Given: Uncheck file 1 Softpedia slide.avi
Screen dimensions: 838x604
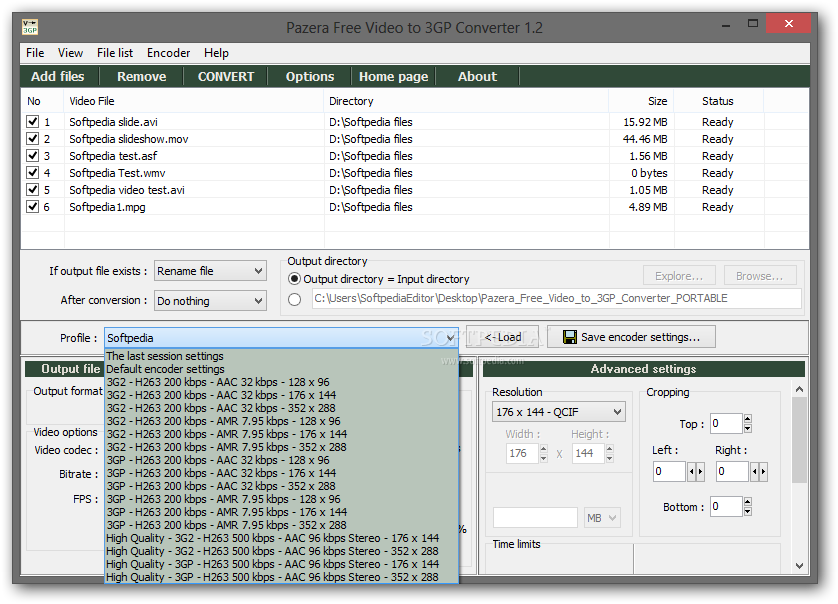Looking at the screenshot, I should click(x=33, y=121).
